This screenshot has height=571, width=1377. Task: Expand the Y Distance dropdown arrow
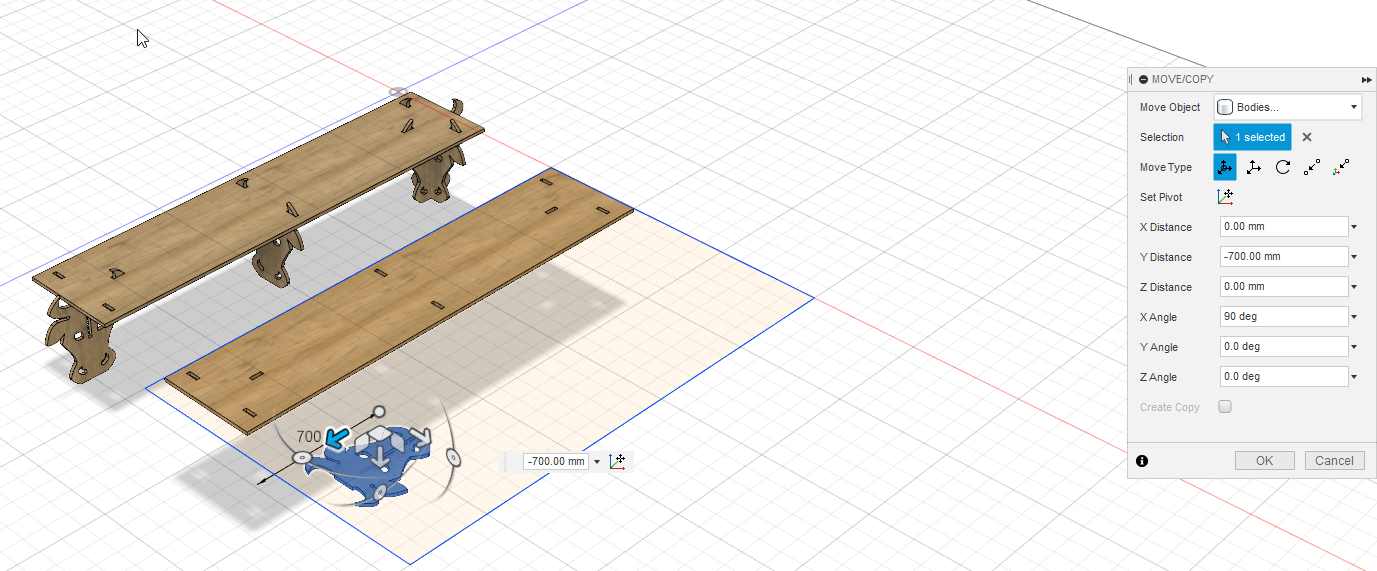click(1354, 257)
